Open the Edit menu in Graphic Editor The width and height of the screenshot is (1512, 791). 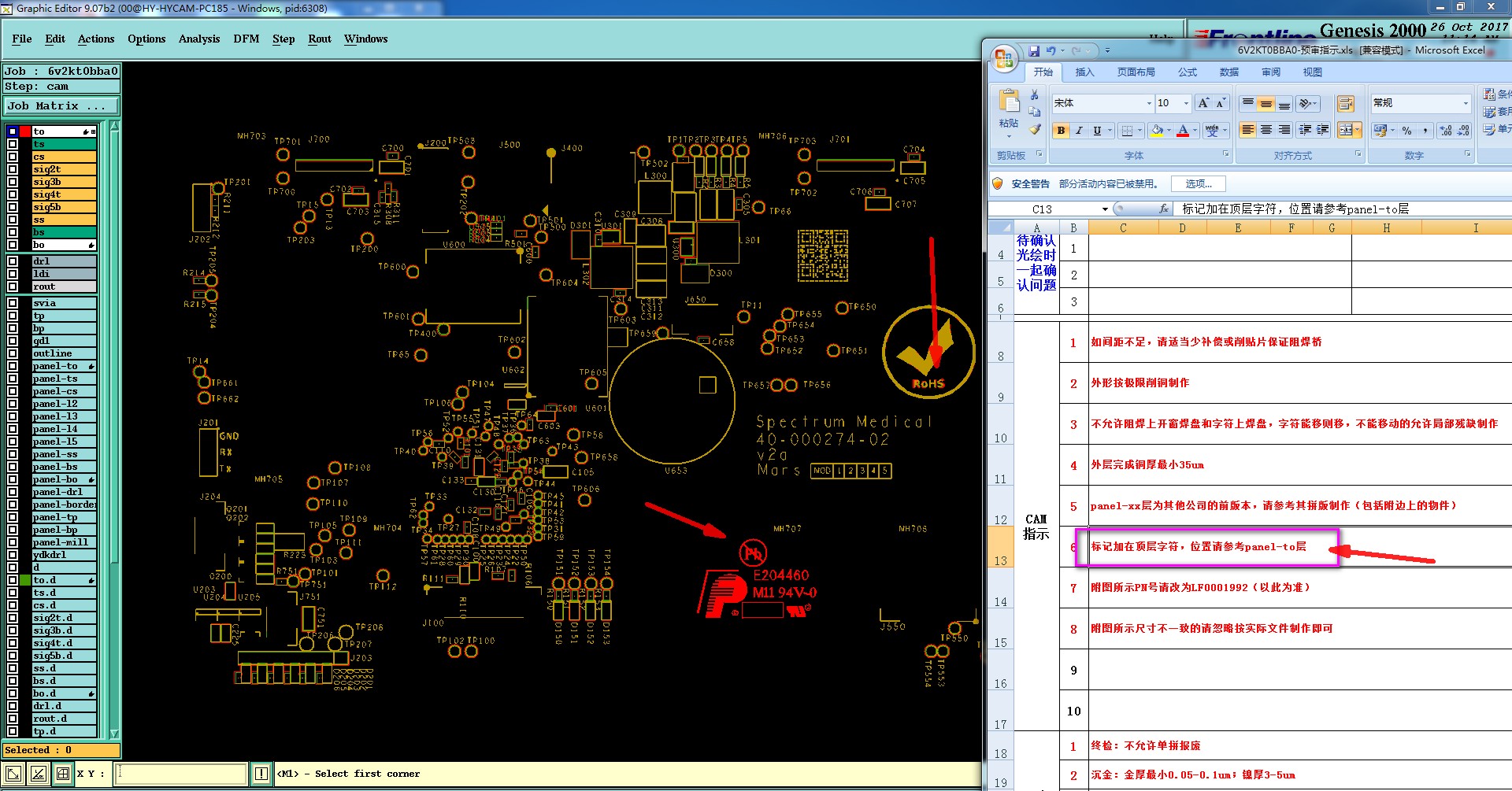click(55, 39)
